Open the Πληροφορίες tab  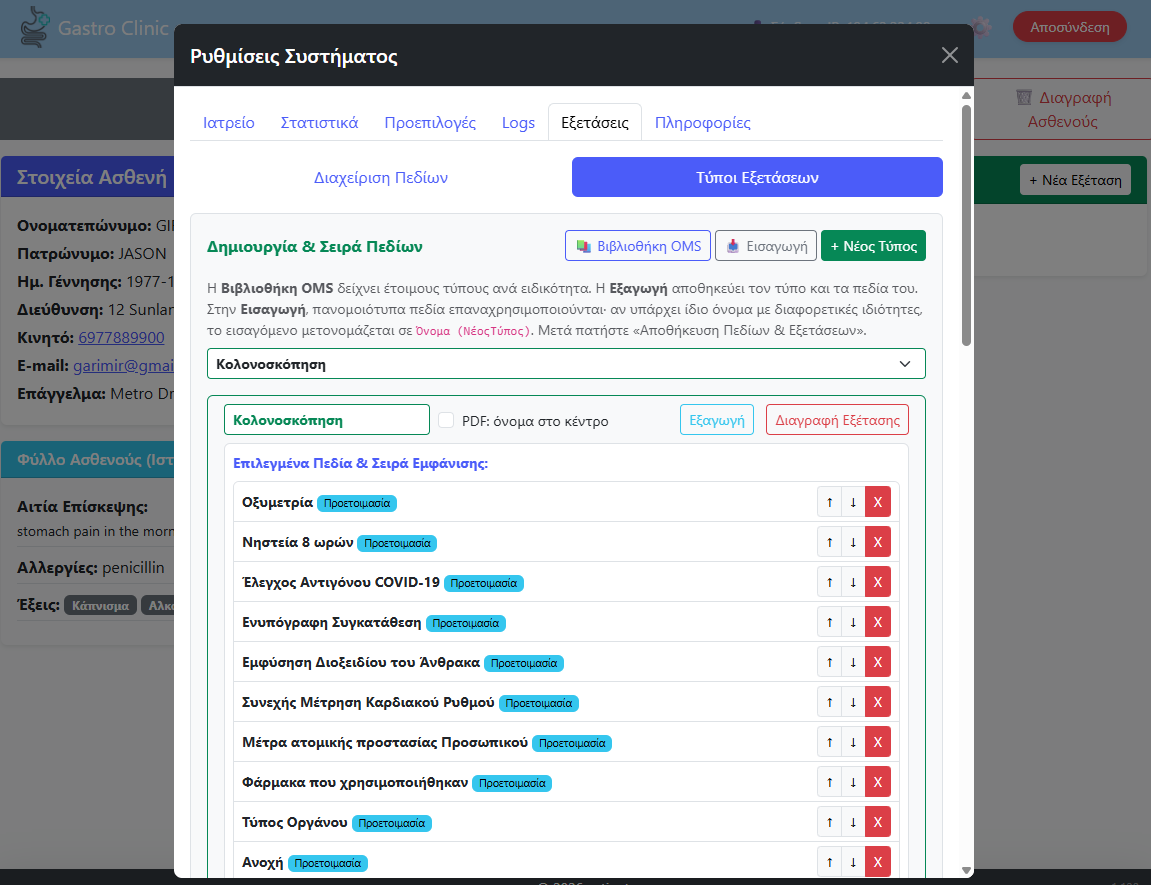[x=702, y=123]
